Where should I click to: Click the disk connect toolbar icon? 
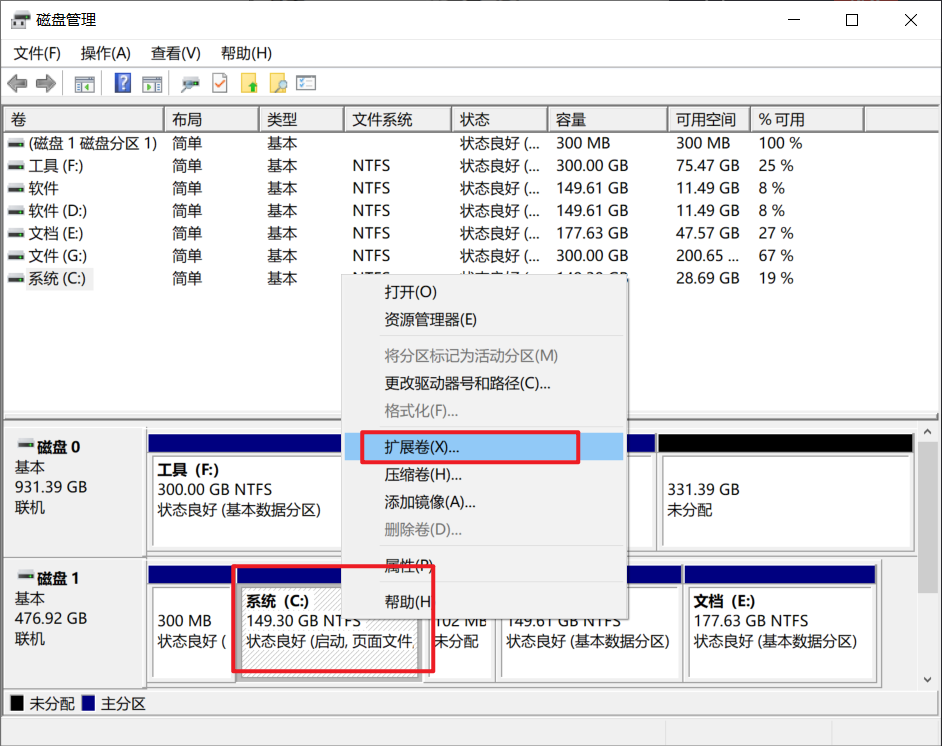tap(190, 84)
